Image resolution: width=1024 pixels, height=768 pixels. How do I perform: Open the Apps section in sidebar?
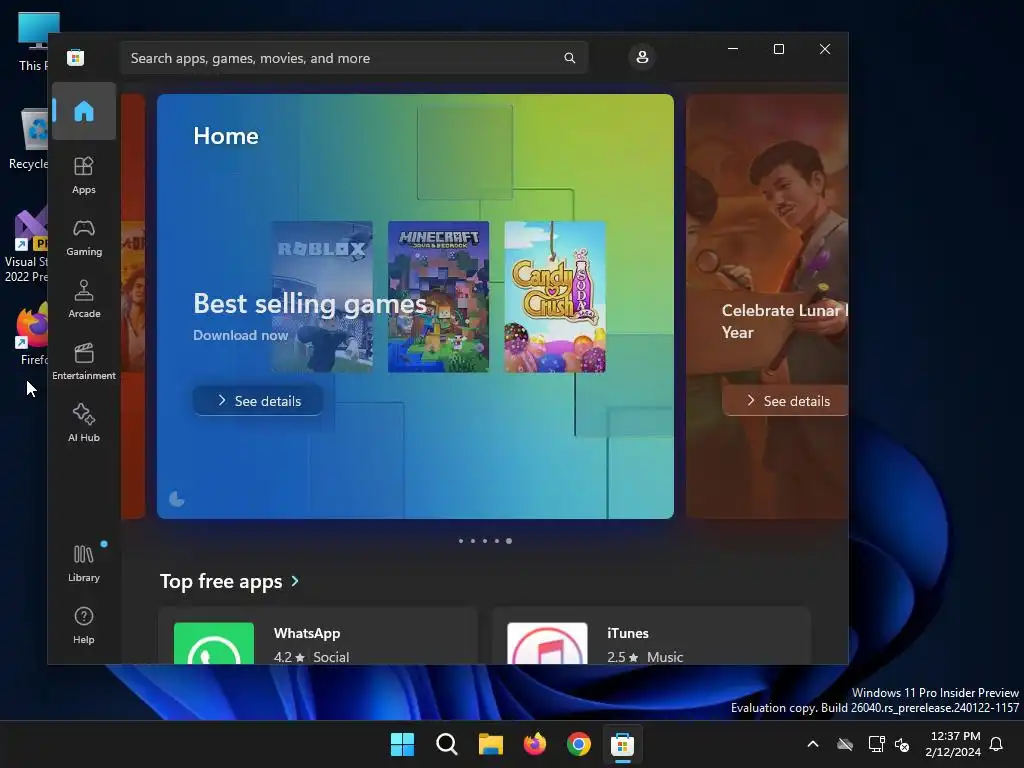pyautogui.click(x=84, y=175)
